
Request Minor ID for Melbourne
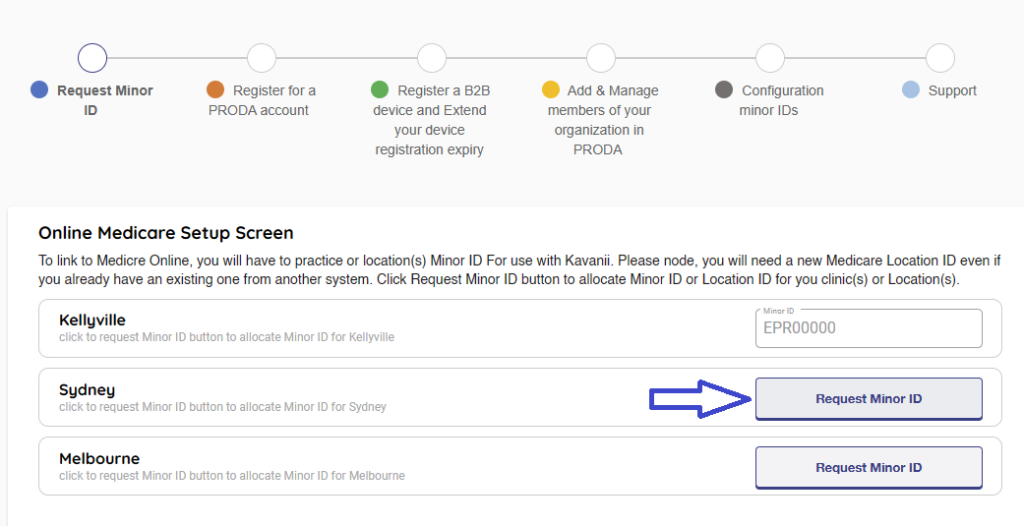tap(868, 467)
